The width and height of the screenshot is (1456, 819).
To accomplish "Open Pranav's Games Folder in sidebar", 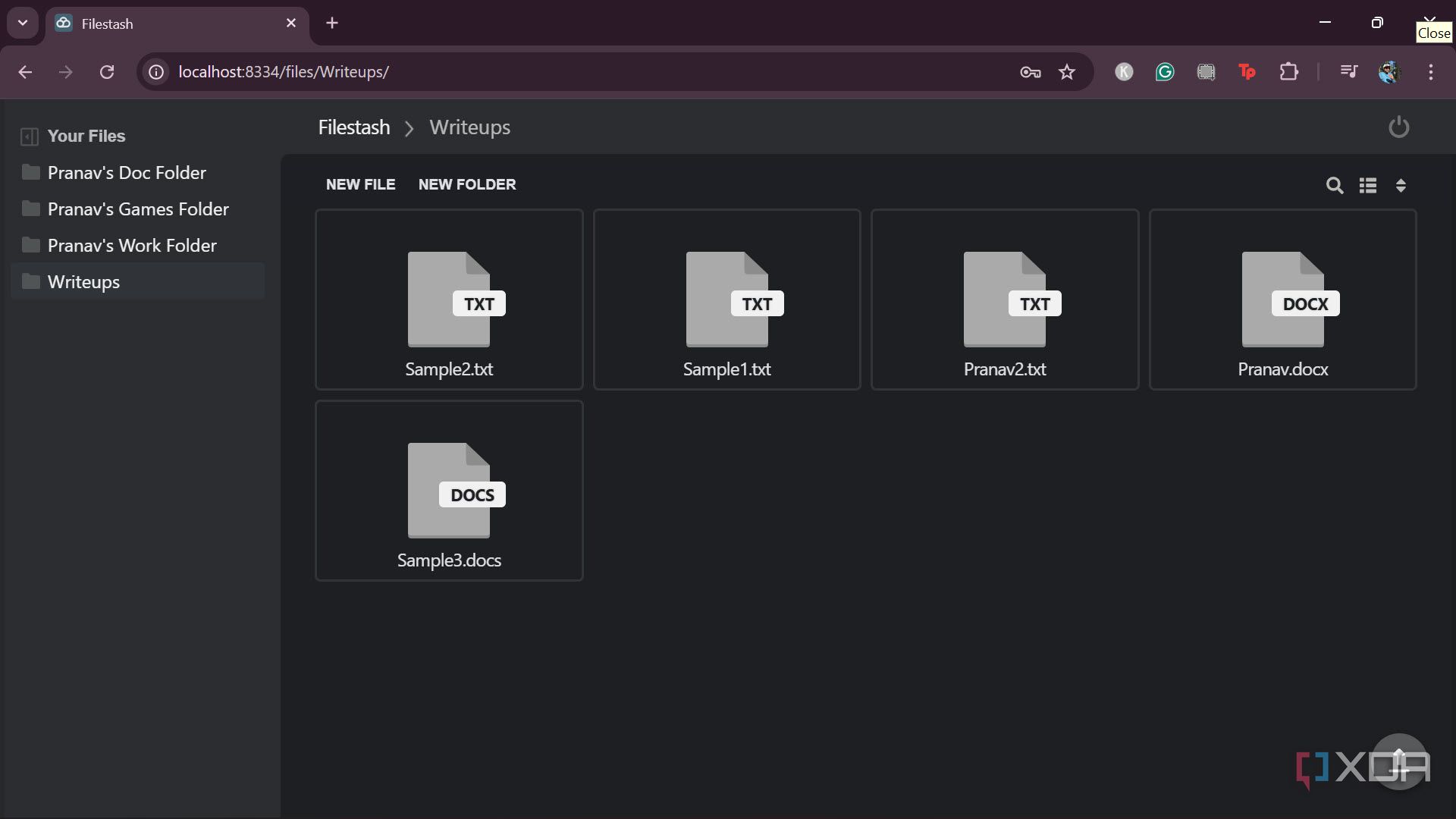I will coord(138,209).
